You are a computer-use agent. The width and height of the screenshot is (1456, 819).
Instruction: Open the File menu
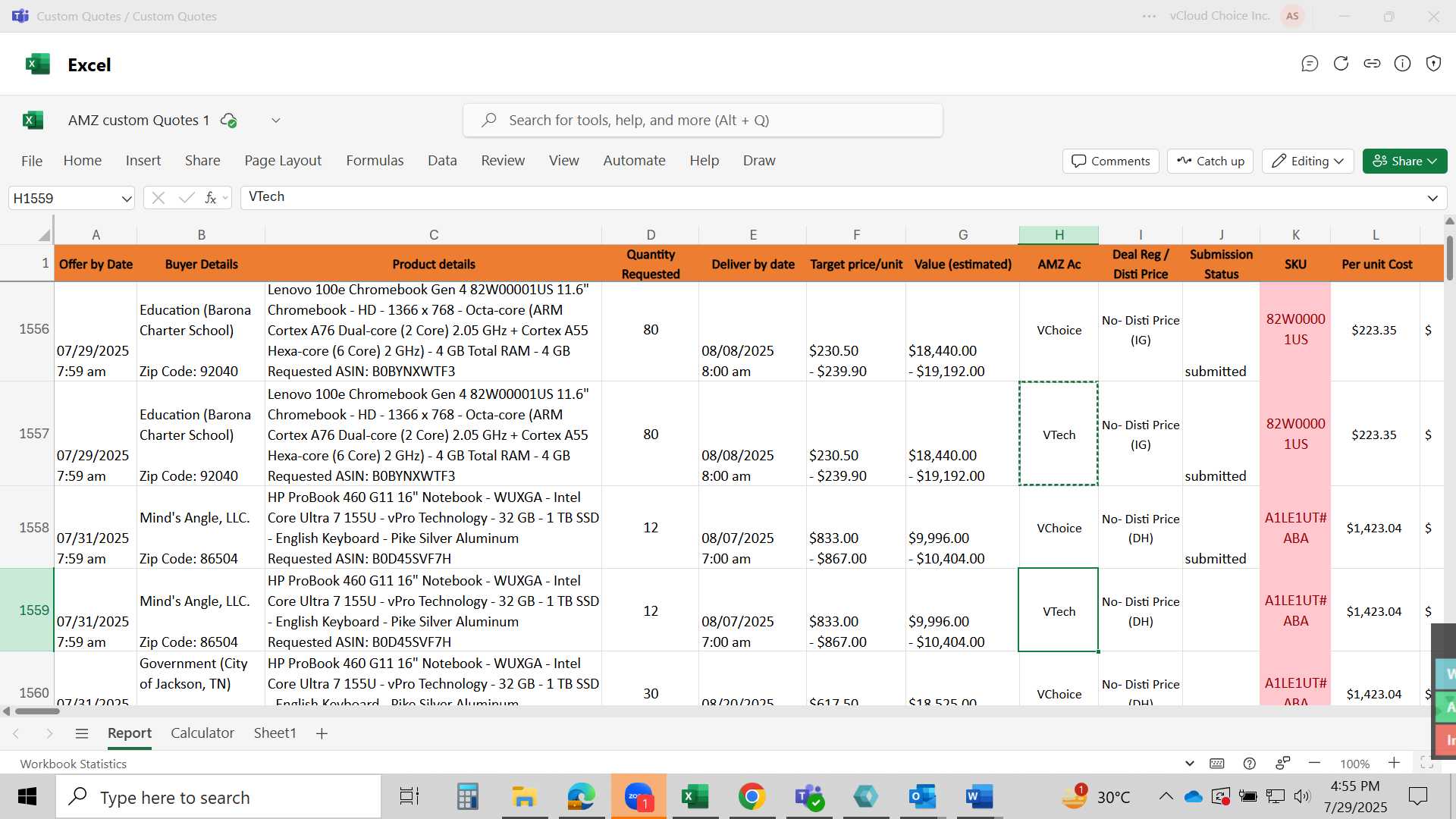32,161
